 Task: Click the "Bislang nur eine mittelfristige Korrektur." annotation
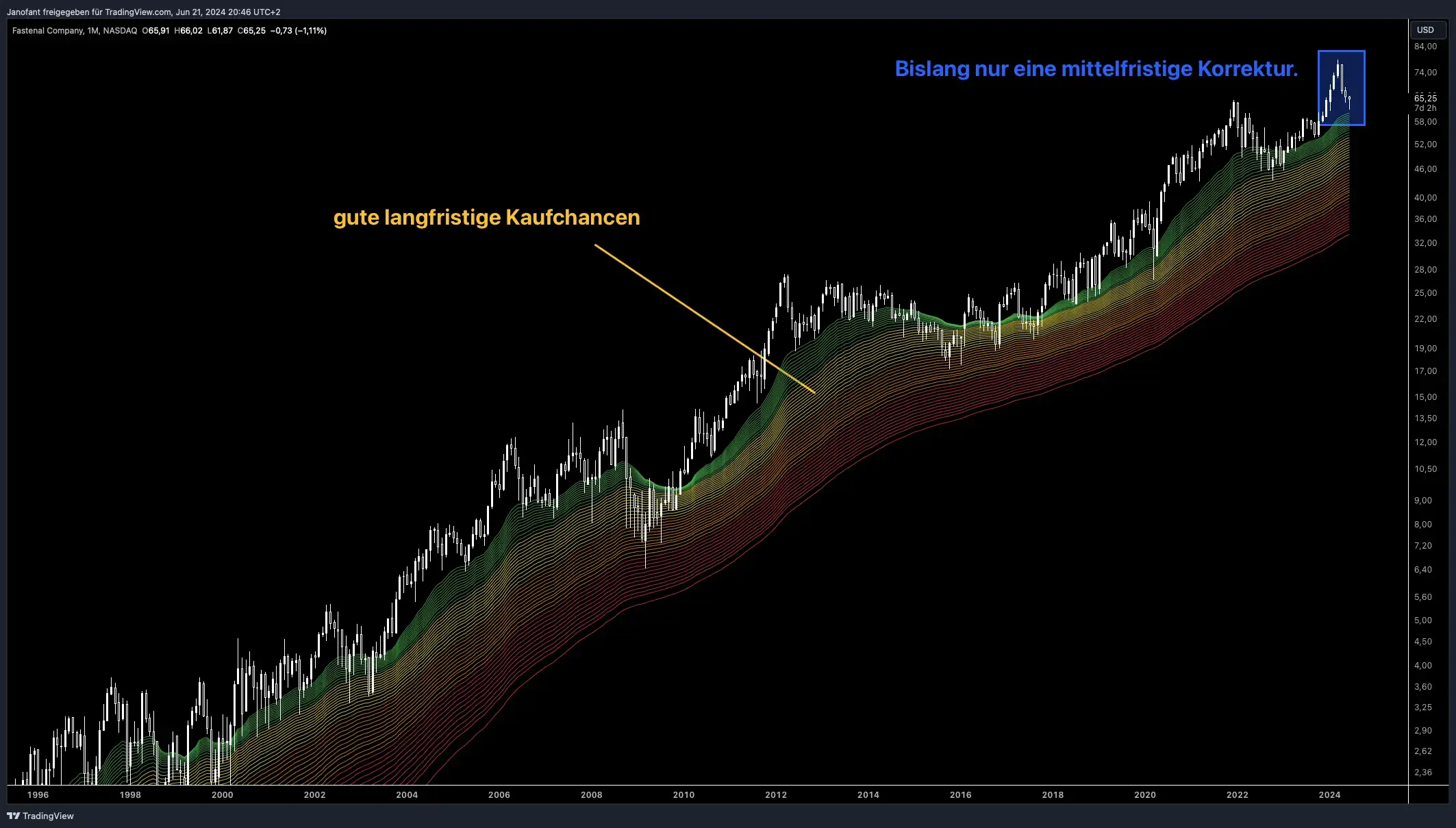1096,68
